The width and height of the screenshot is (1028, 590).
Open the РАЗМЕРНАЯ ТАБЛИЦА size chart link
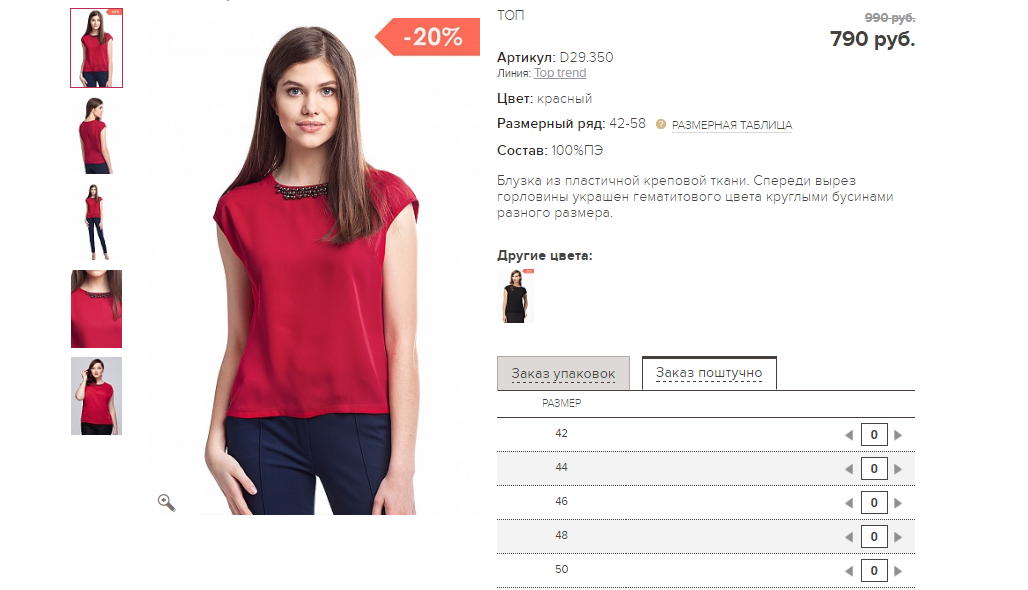pyautogui.click(x=732, y=125)
